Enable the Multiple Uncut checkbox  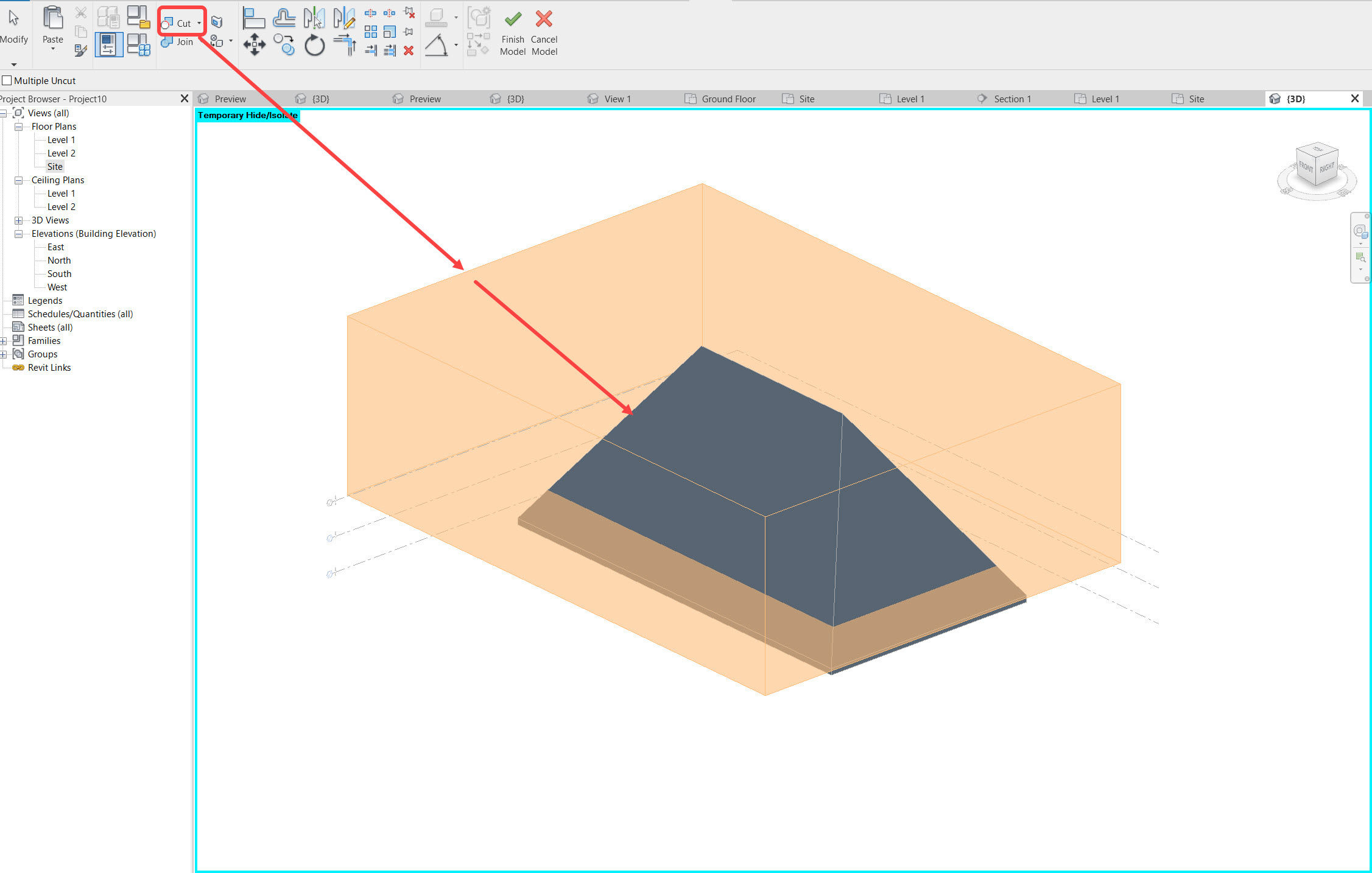tap(7, 80)
